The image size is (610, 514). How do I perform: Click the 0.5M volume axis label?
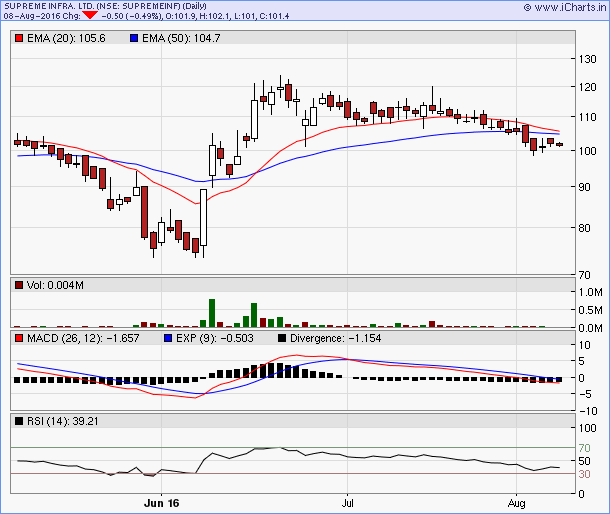(x=591, y=310)
